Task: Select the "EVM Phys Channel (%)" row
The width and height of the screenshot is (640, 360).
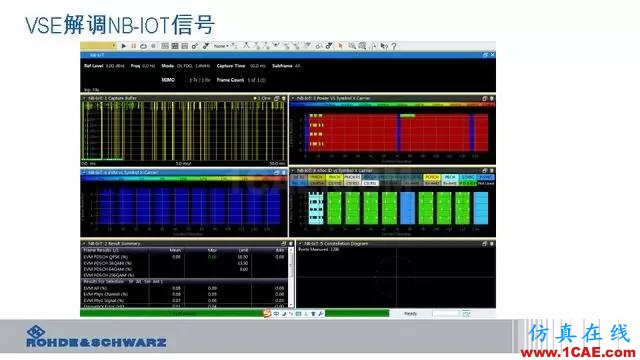Action: point(184,294)
